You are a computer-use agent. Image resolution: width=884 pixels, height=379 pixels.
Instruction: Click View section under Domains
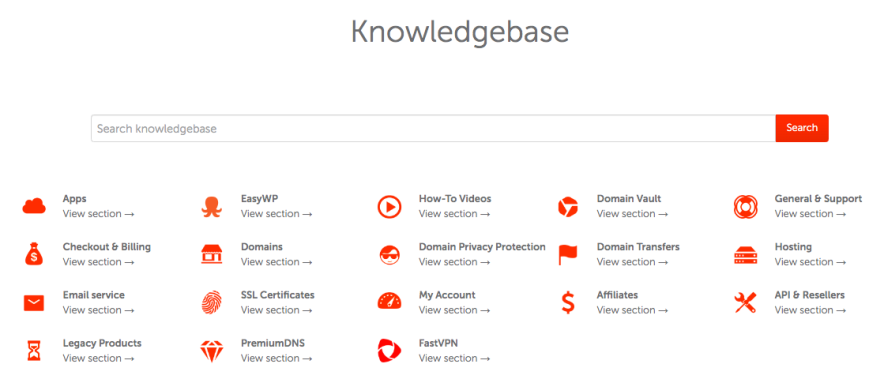276,262
